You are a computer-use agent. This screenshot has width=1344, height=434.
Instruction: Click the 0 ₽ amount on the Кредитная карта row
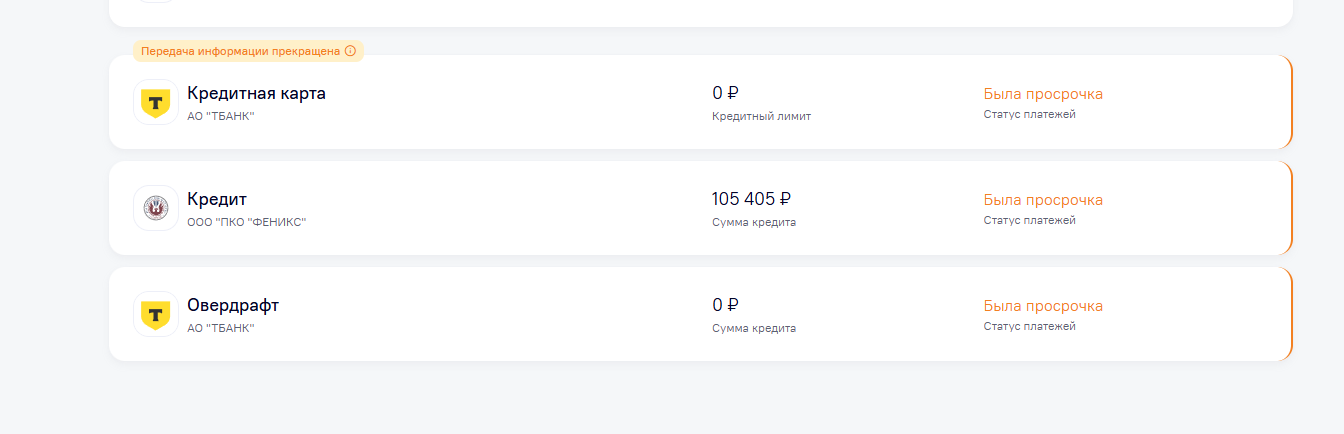coord(725,94)
